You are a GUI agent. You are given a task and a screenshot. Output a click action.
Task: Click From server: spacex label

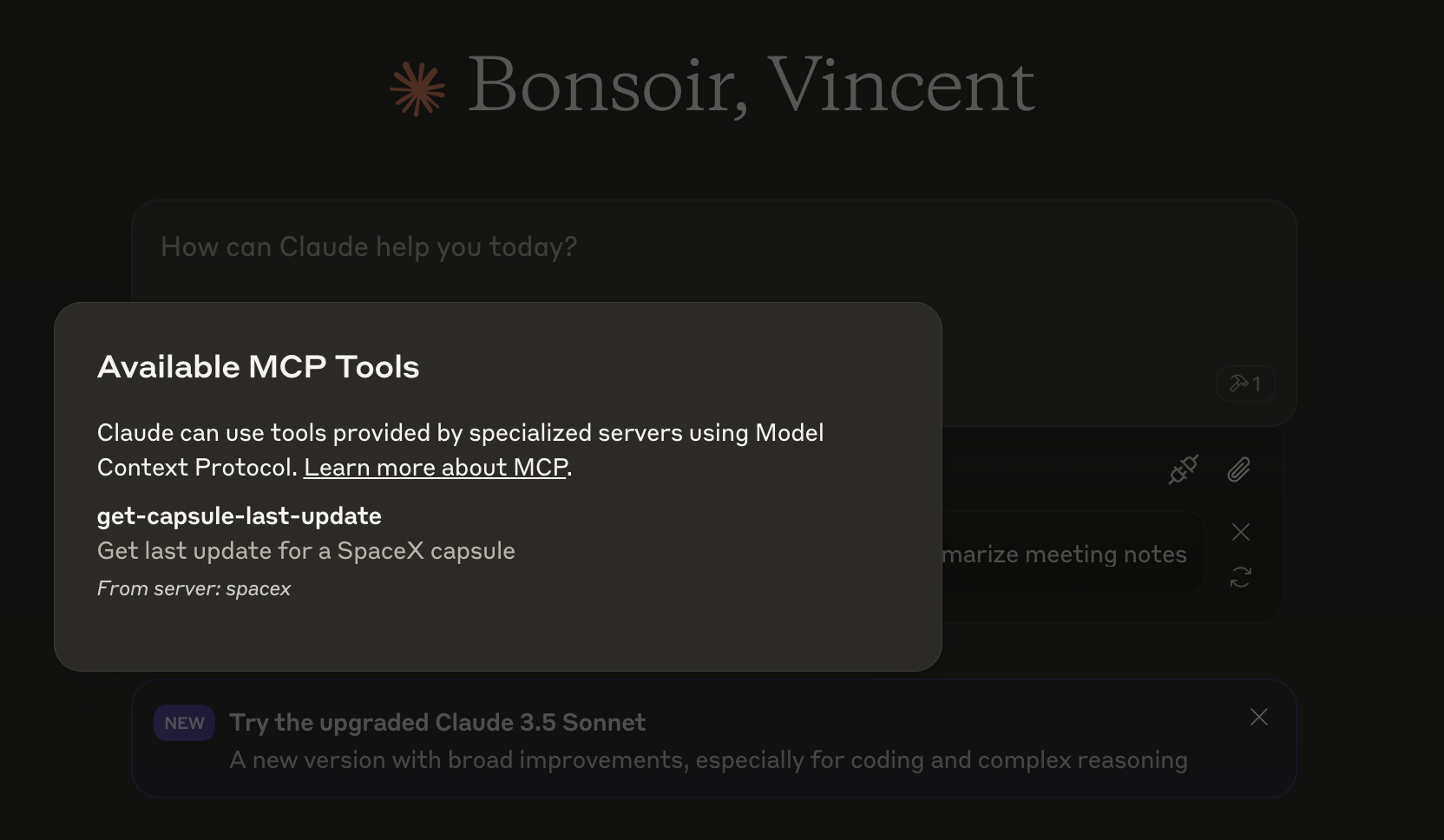[194, 588]
